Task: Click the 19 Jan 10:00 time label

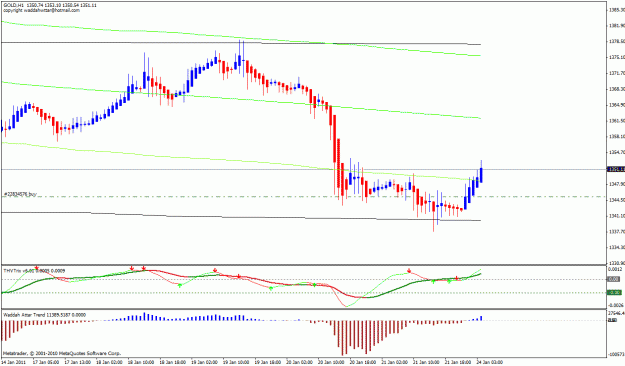Action: (236, 362)
